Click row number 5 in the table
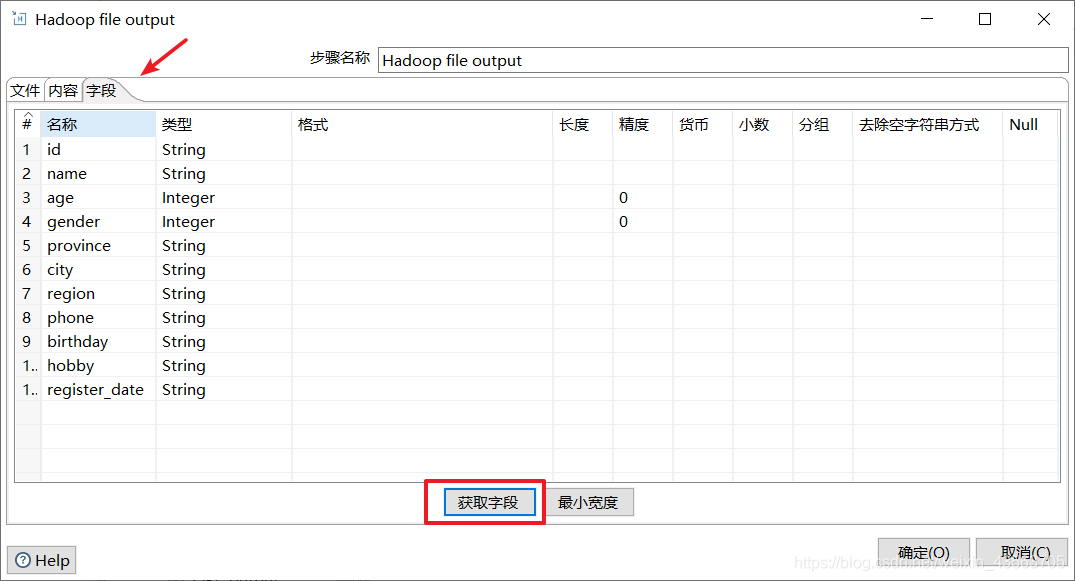1075x581 pixels. [x=27, y=246]
